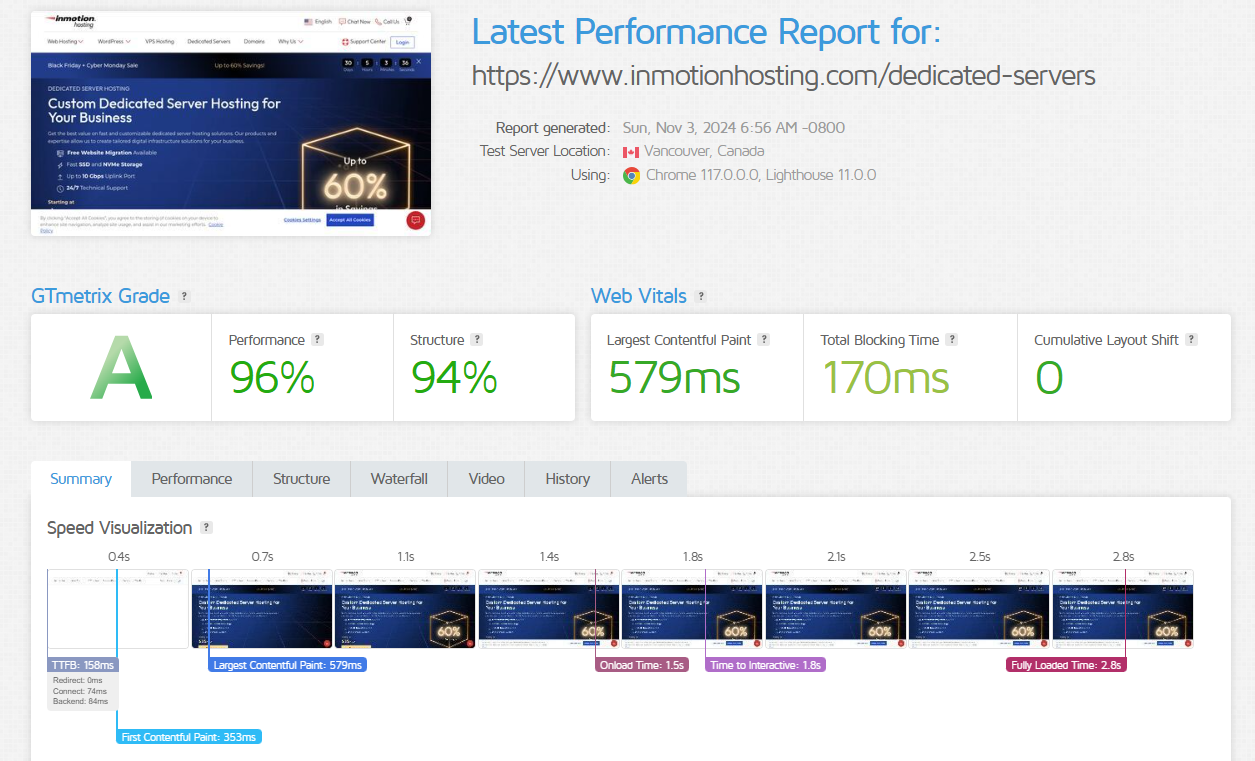The height and width of the screenshot is (761, 1255).
Task: Click the filmstrip frame at 2.8s
Action: [1123, 608]
